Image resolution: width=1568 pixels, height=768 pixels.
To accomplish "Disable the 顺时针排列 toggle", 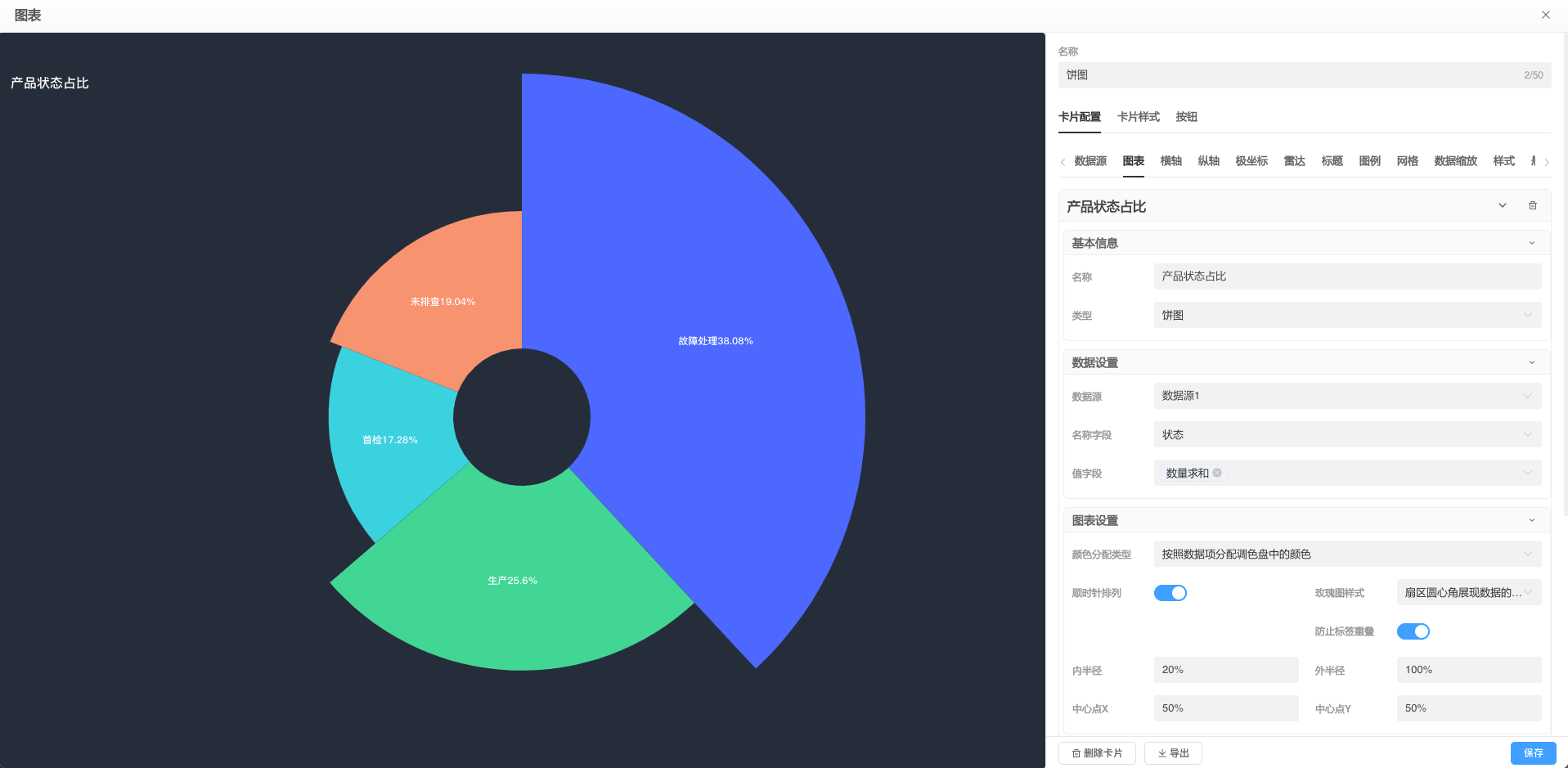I will point(1170,592).
